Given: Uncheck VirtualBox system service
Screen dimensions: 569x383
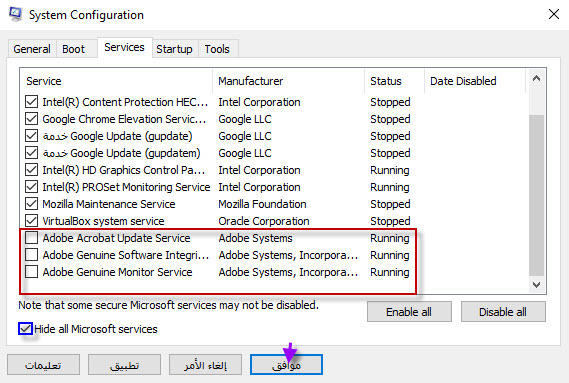Looking at the screenshot, I should point(32,221).
